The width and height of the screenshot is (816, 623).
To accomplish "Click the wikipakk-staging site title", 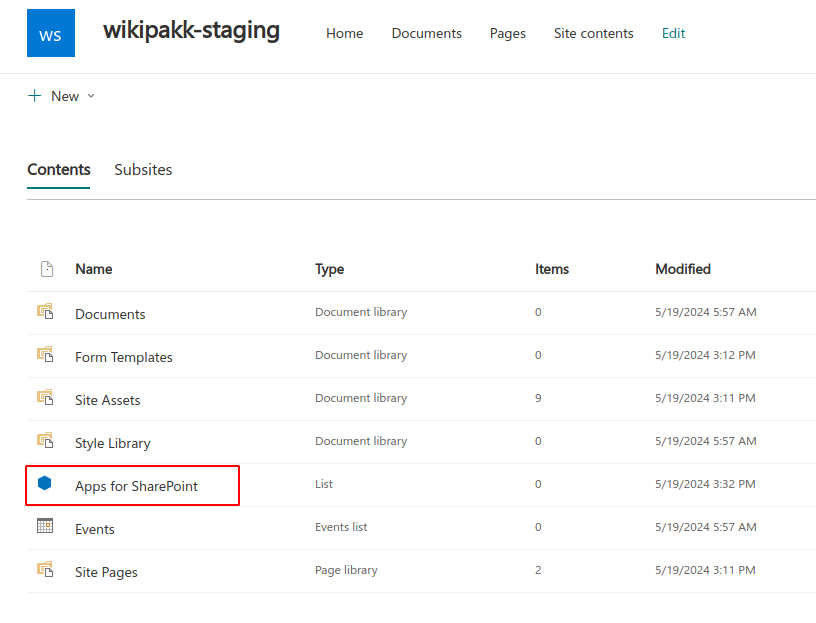I will point(192,30).
